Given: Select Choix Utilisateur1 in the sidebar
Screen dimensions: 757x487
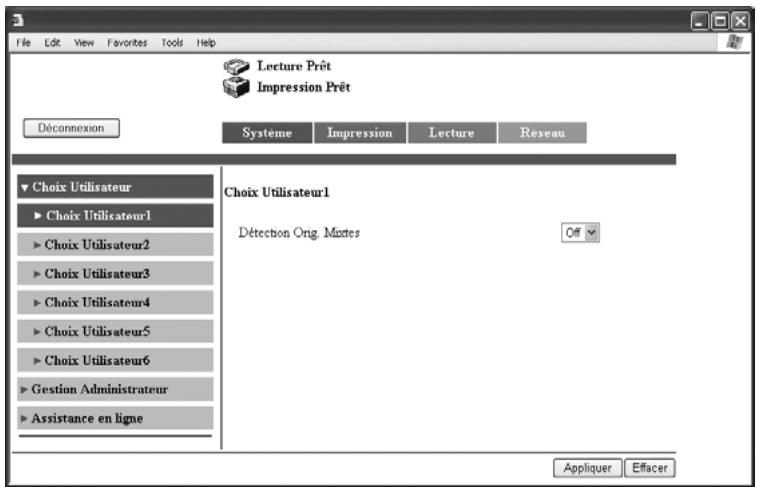Looking at the screenshot, I should coord(115,216).
